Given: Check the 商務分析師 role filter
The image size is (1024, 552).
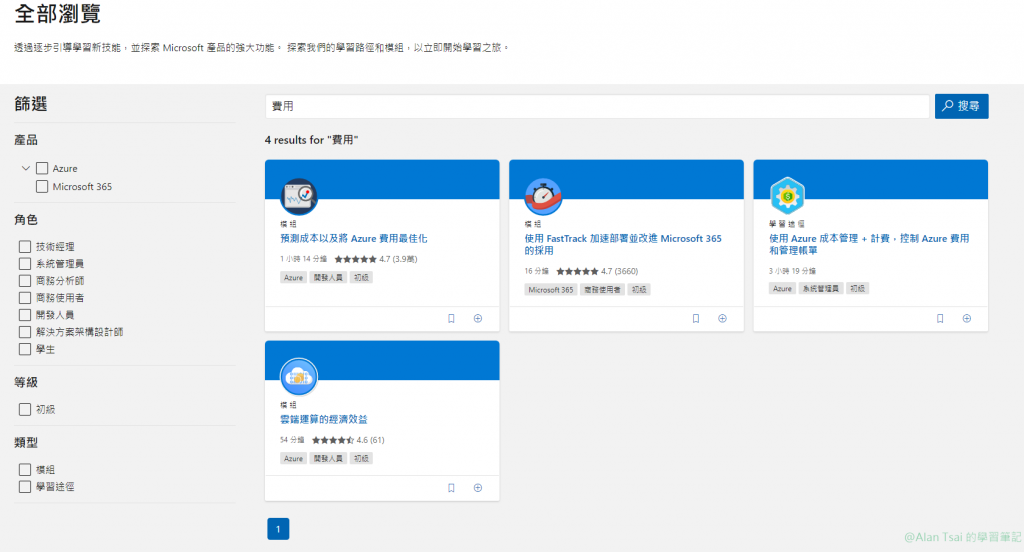Looking at the screenshot, I should point(25,280).
